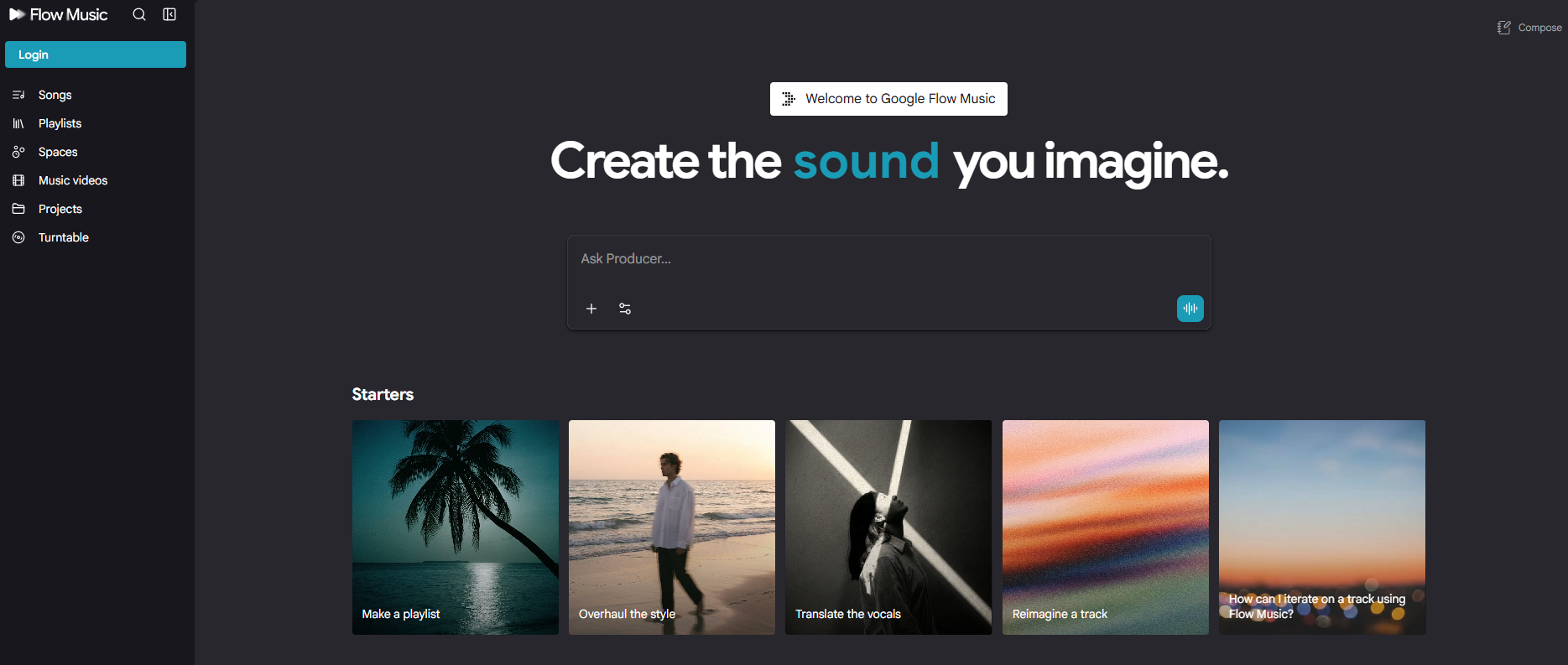Click the Music videos film icon

click(18, 180)
